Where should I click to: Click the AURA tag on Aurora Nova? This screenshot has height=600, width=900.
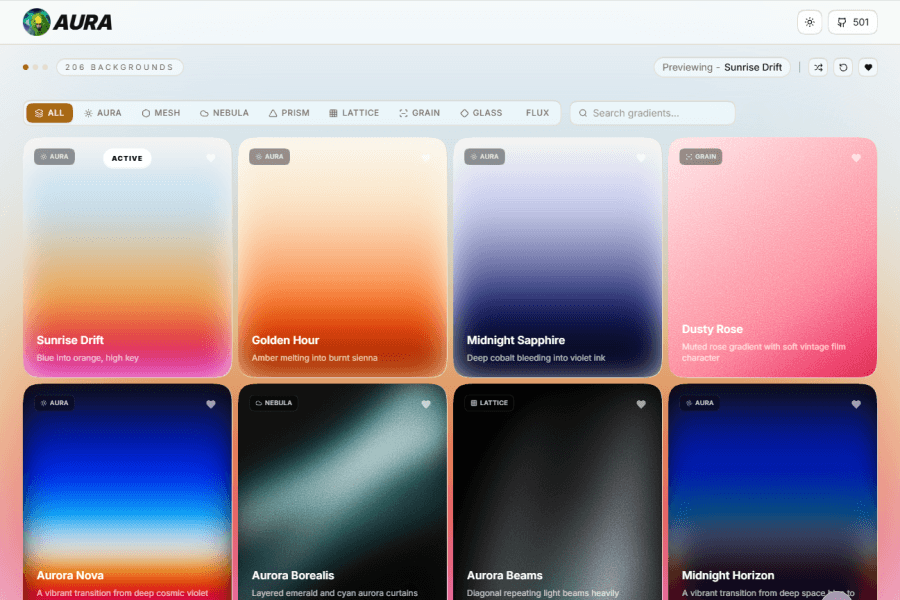click(x=55, y=403)
